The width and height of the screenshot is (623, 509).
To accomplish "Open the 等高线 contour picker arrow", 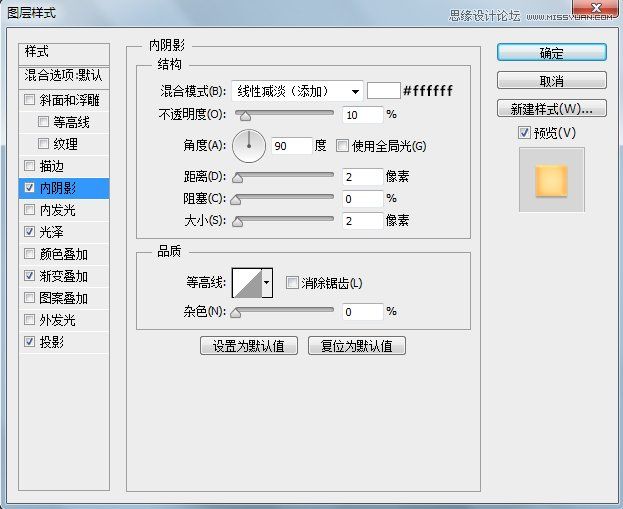I will click(267, 283).
